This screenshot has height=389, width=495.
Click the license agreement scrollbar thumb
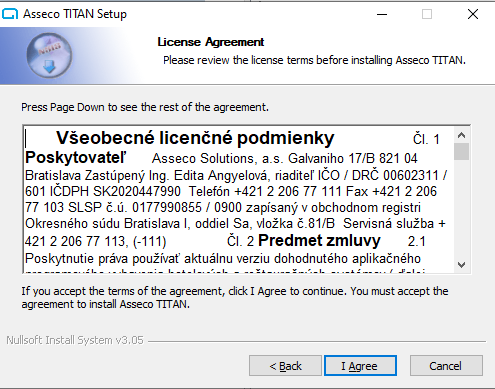click(x=462, y=152)
